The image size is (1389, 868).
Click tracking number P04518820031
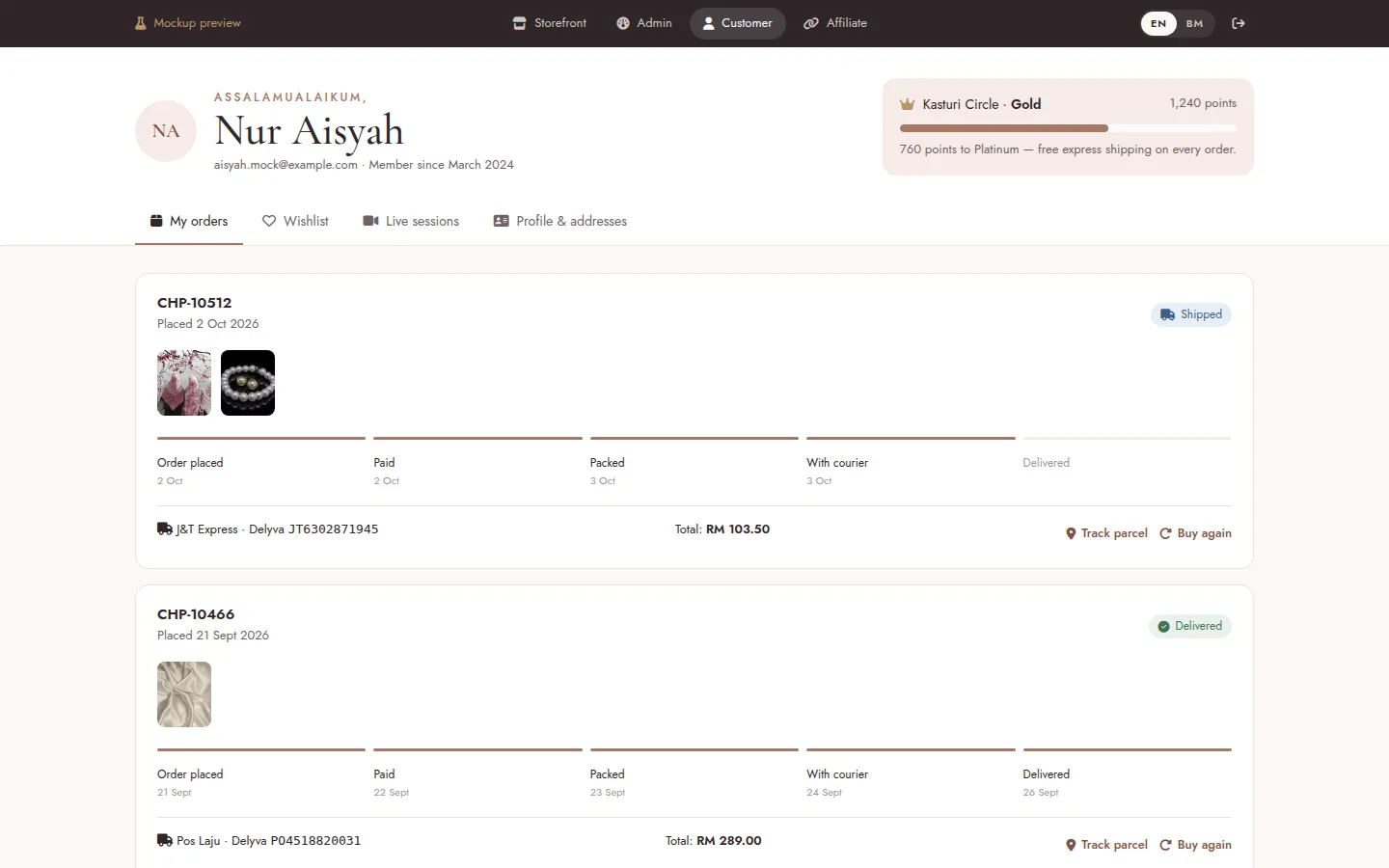click(315, 841)
